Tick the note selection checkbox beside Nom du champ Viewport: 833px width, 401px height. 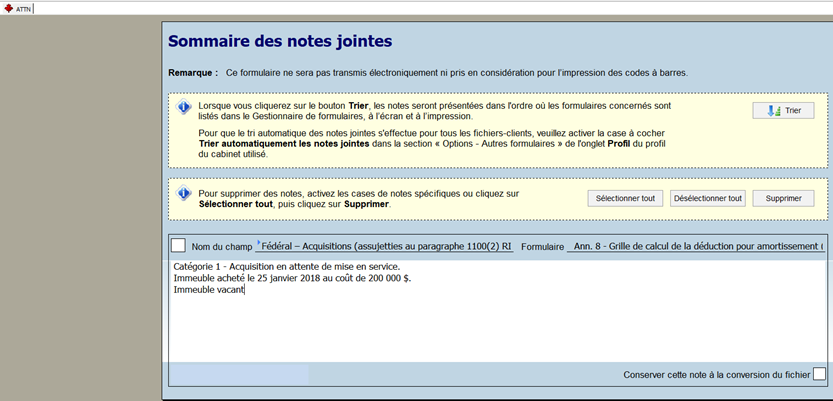point(178,246)
